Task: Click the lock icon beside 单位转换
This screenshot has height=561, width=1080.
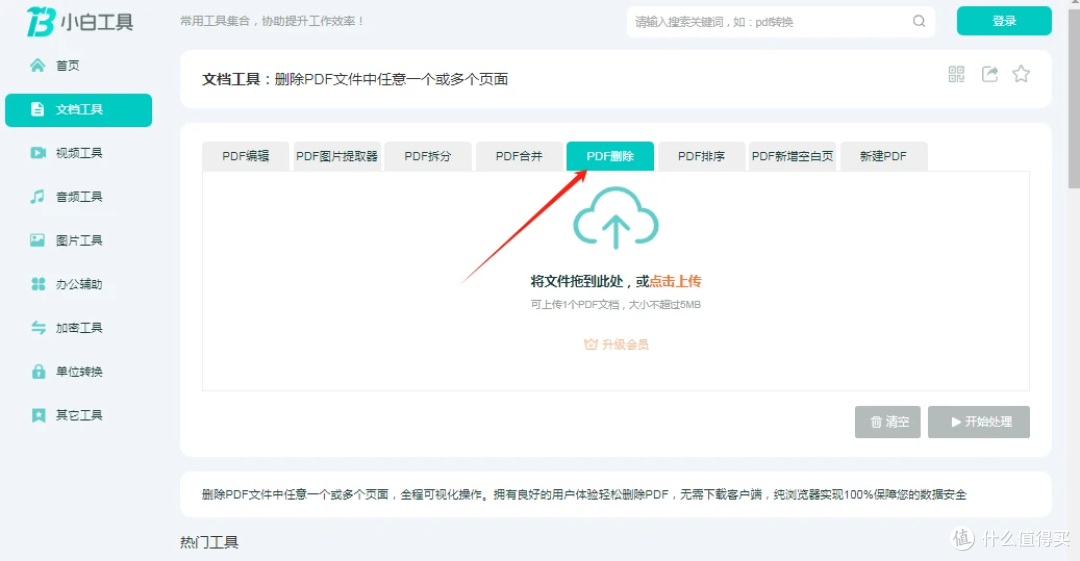Action: (38, 371)
